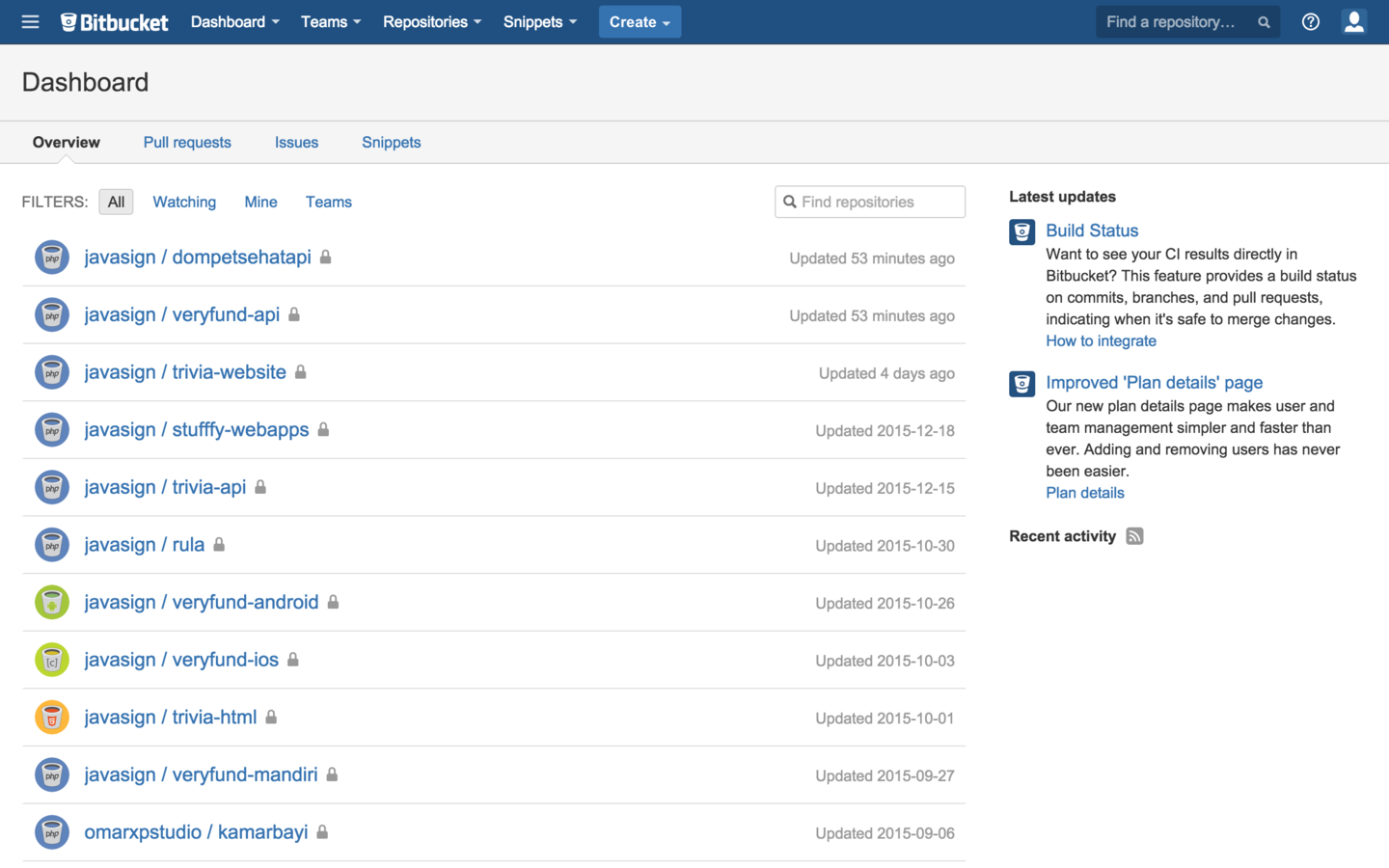This screenshot has width=1389, height=868.
Task: Click the lock icon next to rula
Action: click(x=219, y=544)
